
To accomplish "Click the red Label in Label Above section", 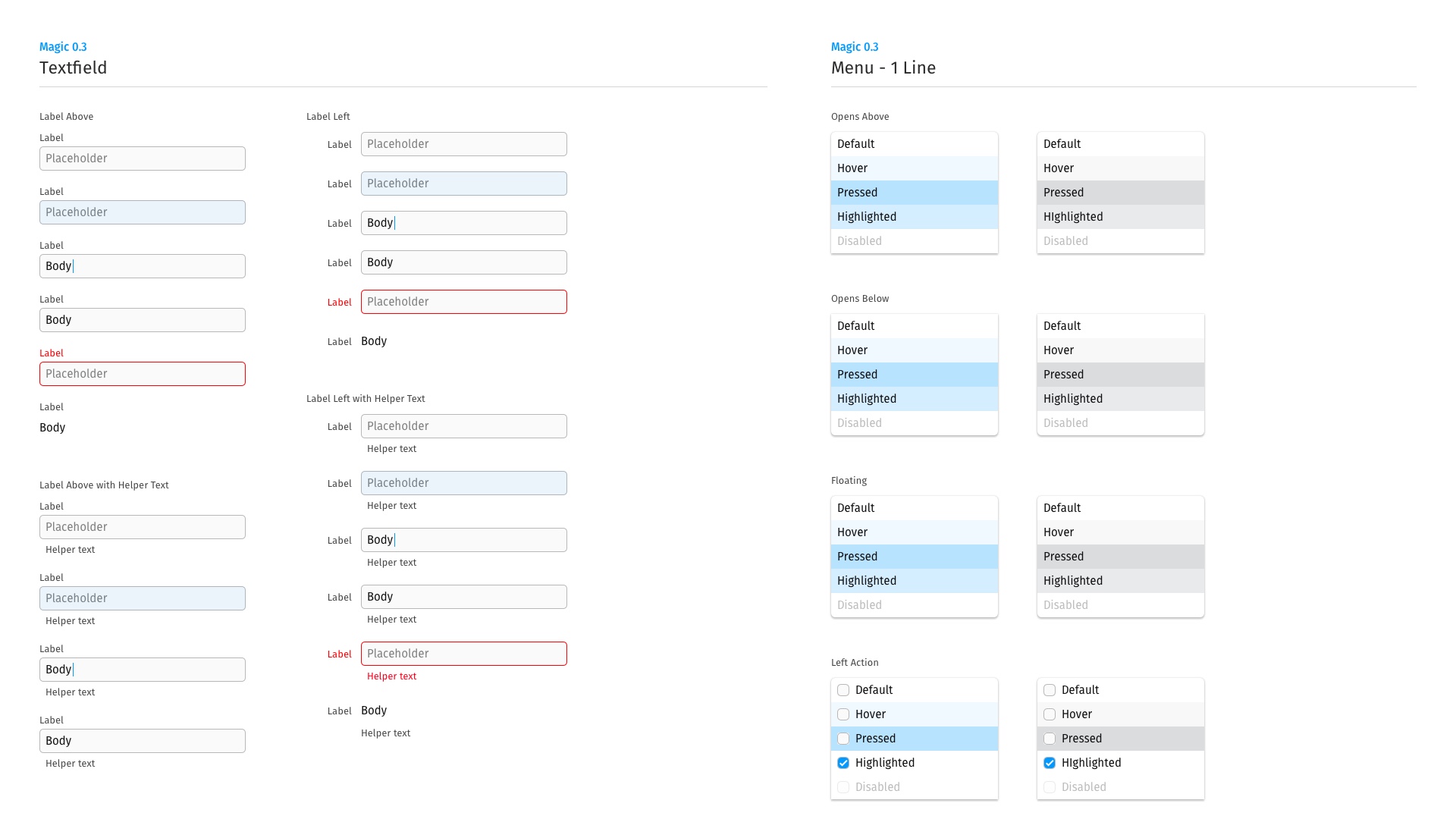I will tap(52, 353).
